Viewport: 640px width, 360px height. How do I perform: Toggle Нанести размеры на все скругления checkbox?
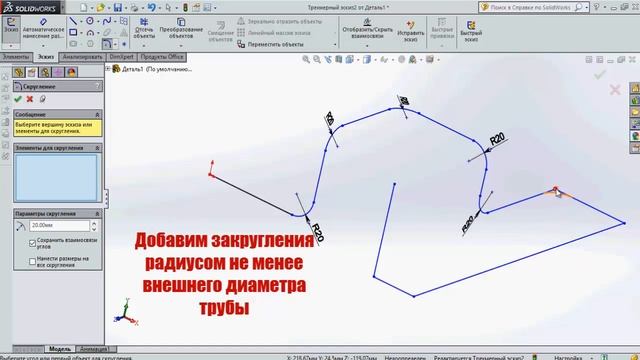(32, 261)
